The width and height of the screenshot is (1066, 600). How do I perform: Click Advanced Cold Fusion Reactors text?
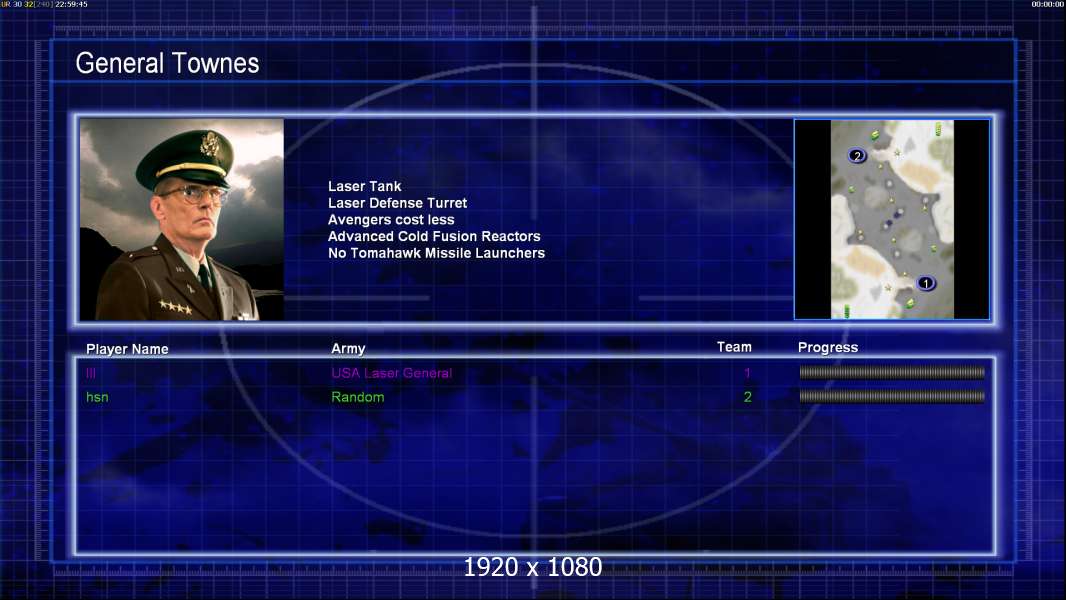[434, 236]
